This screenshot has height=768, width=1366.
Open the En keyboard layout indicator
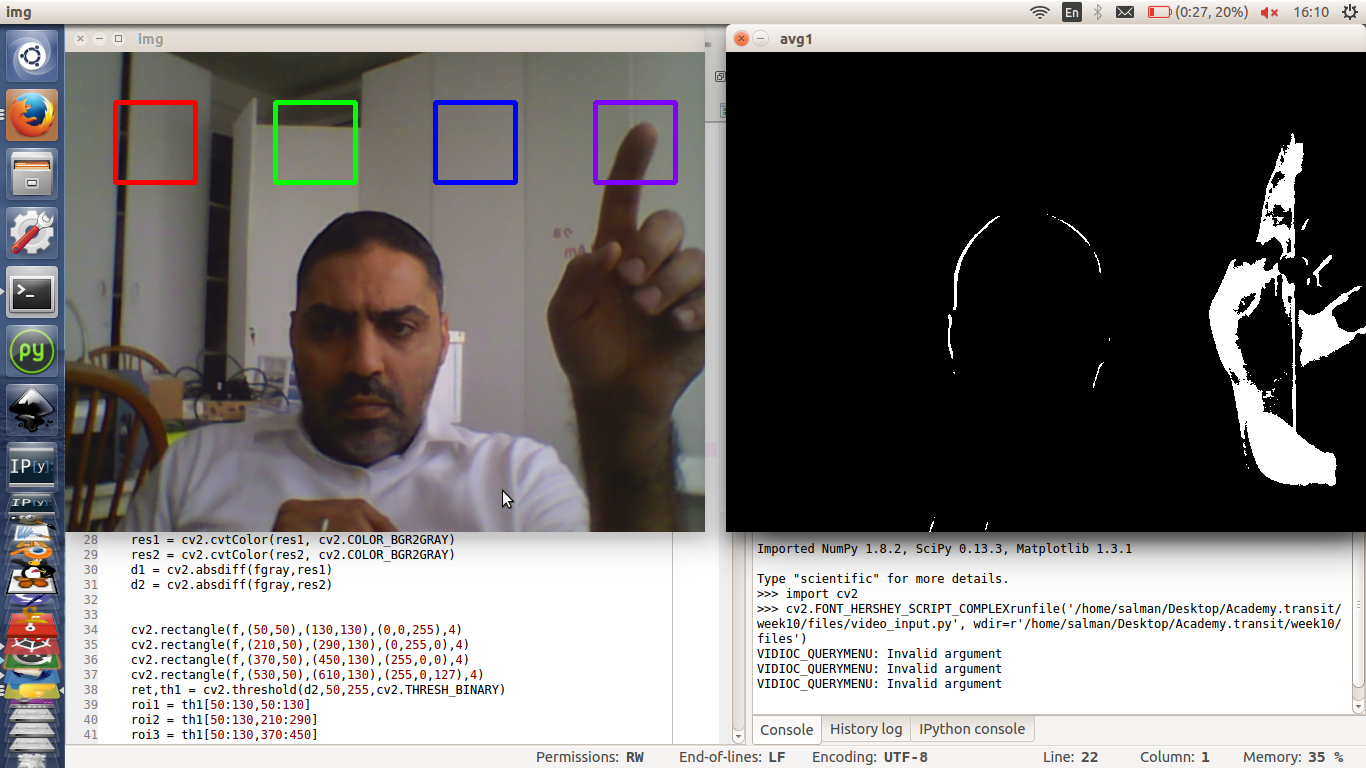click(x=1072, y=12)
